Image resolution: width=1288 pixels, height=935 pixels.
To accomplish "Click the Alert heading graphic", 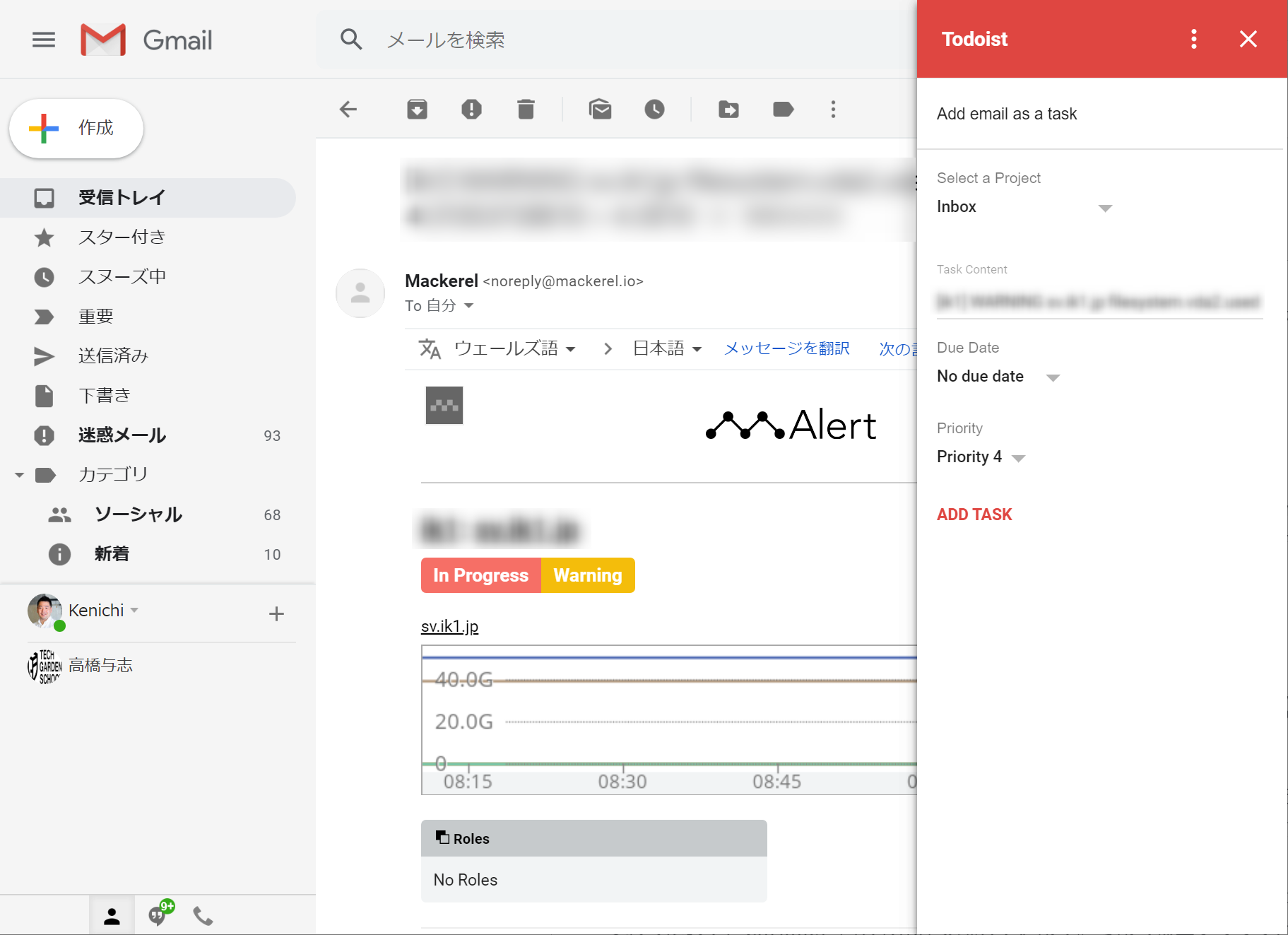I will [791, 425].
